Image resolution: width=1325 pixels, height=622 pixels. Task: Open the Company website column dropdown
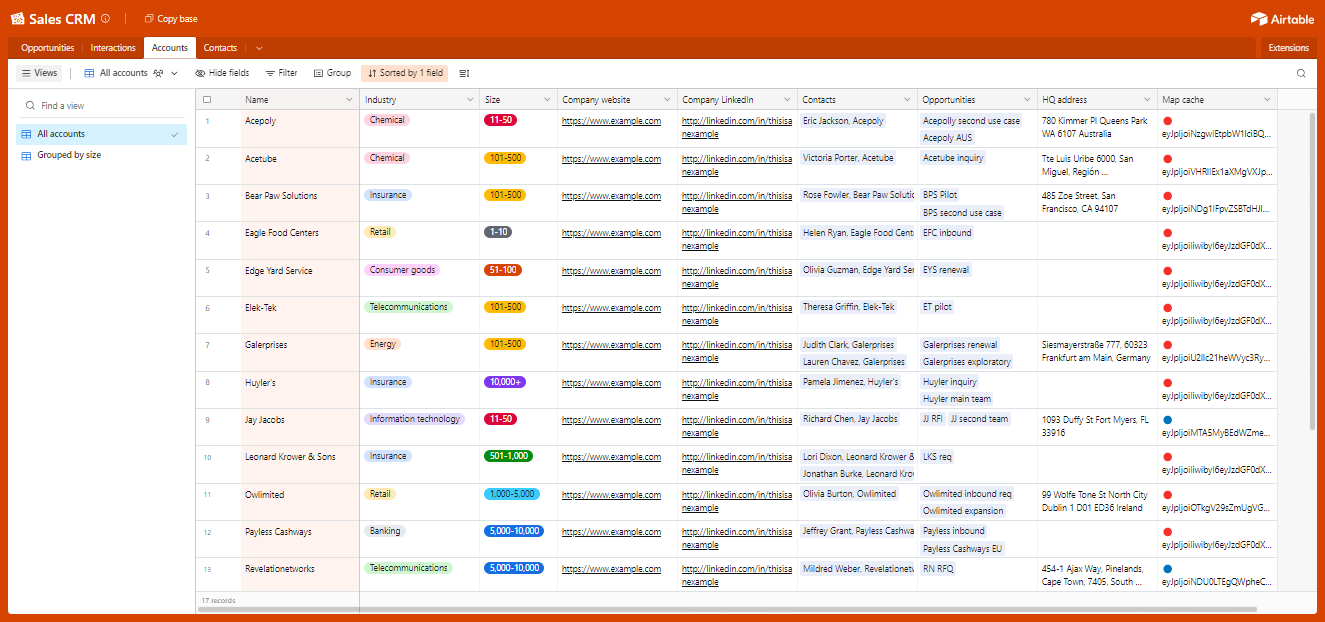[x=667, y=100]
